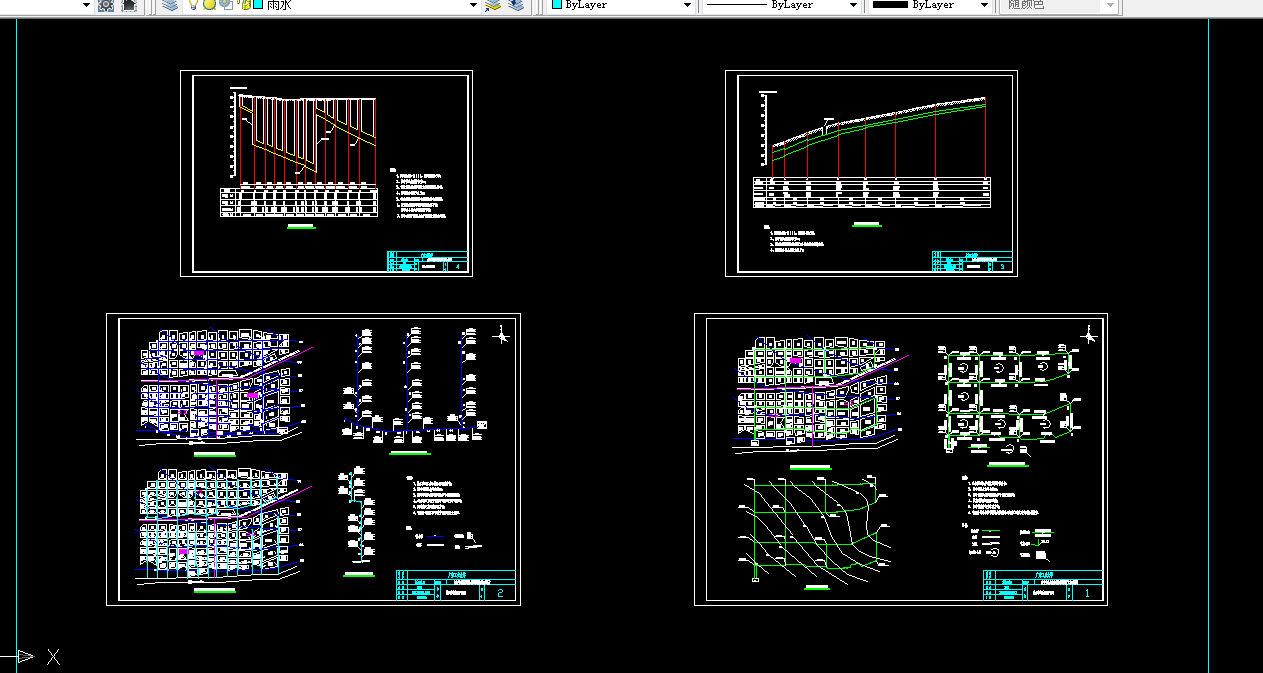Click the UCS origin icon
Viewport: 1263px width, 673px height.
[x=30, y=657]
